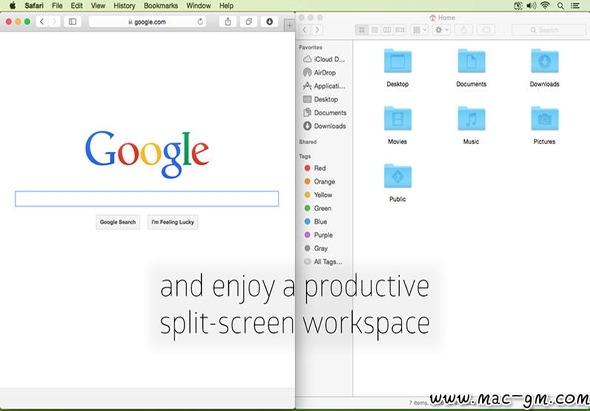This screenshot has height=411, width=590.
Task: Open the View menu
Action: tap(98, 6)
